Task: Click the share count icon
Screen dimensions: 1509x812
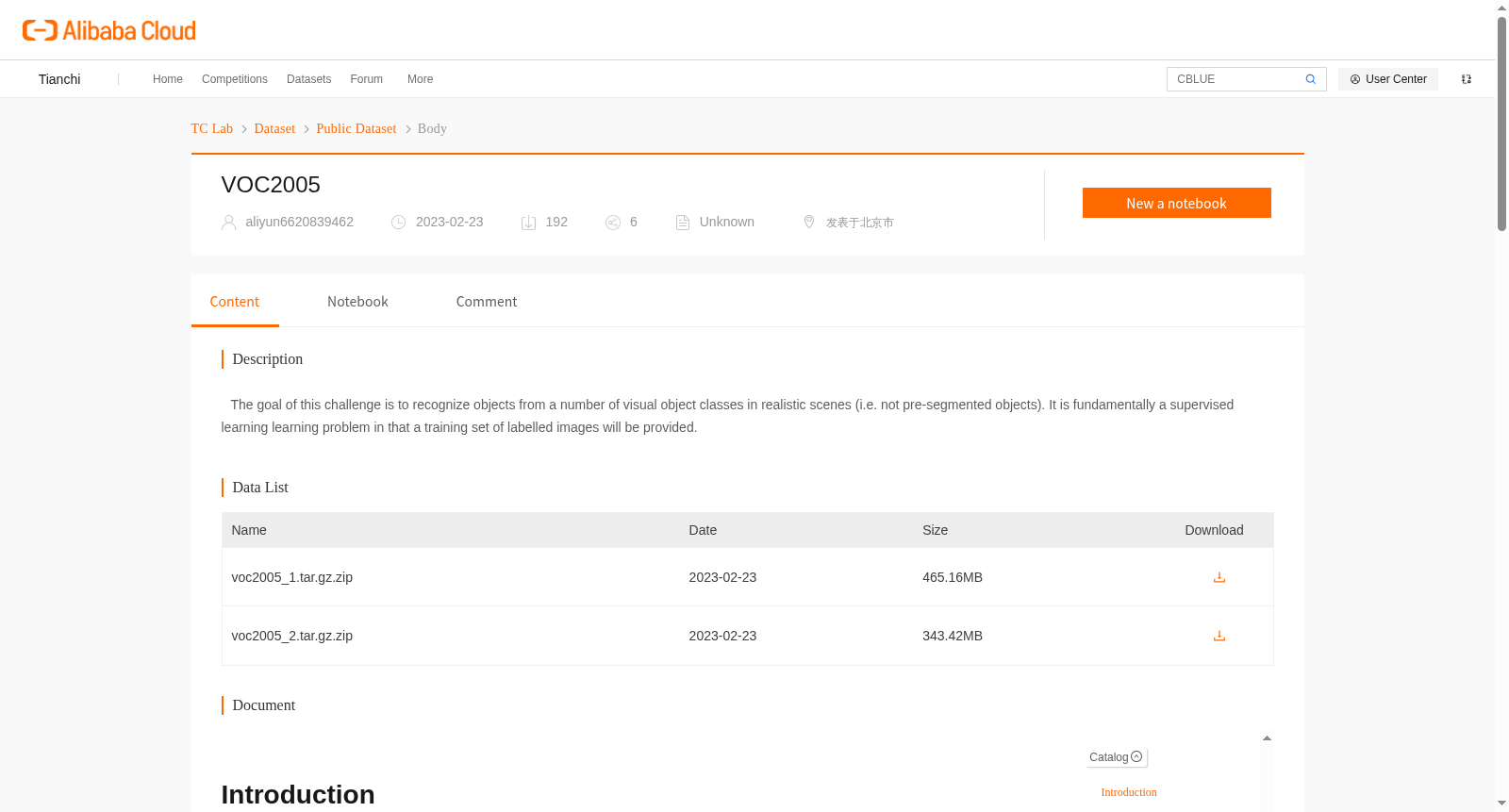Action: [613, 223]
